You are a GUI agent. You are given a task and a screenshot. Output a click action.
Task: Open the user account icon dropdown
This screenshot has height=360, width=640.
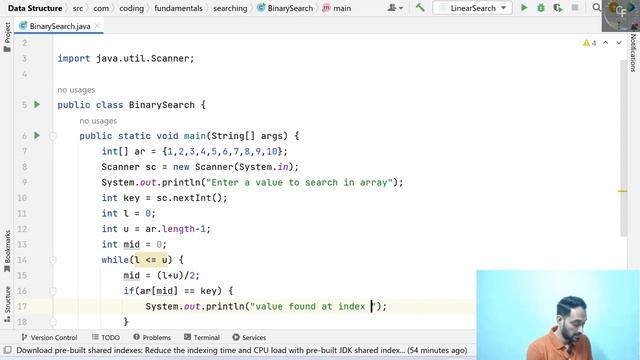click(x=395, y=8)
